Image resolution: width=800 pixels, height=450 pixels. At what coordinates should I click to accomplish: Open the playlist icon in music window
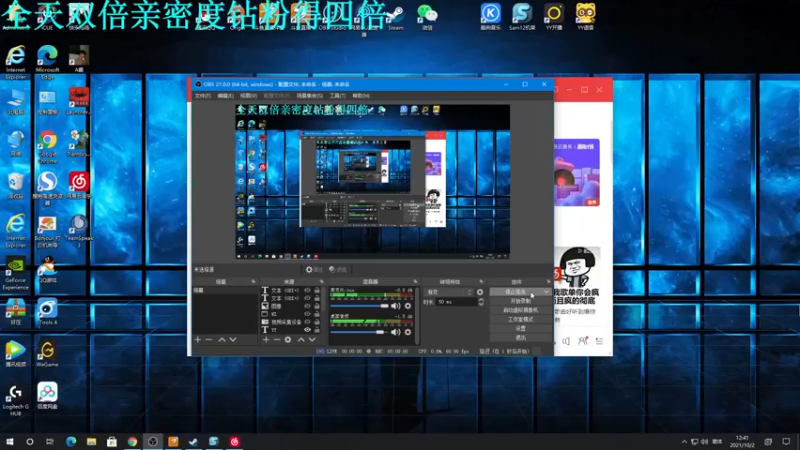pyautogui.click(x=599, y=341)
